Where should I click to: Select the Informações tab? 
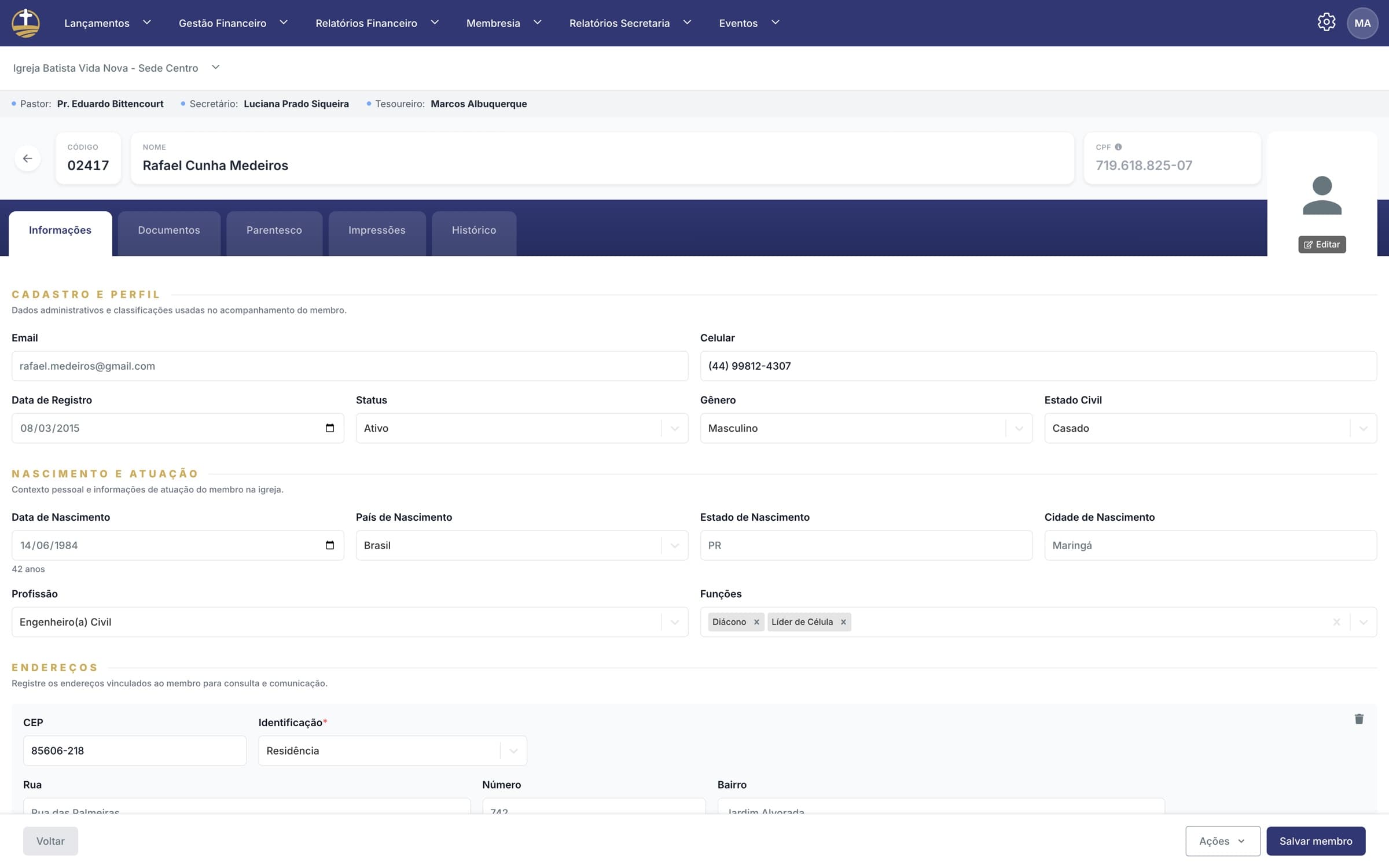coord(60,233)
